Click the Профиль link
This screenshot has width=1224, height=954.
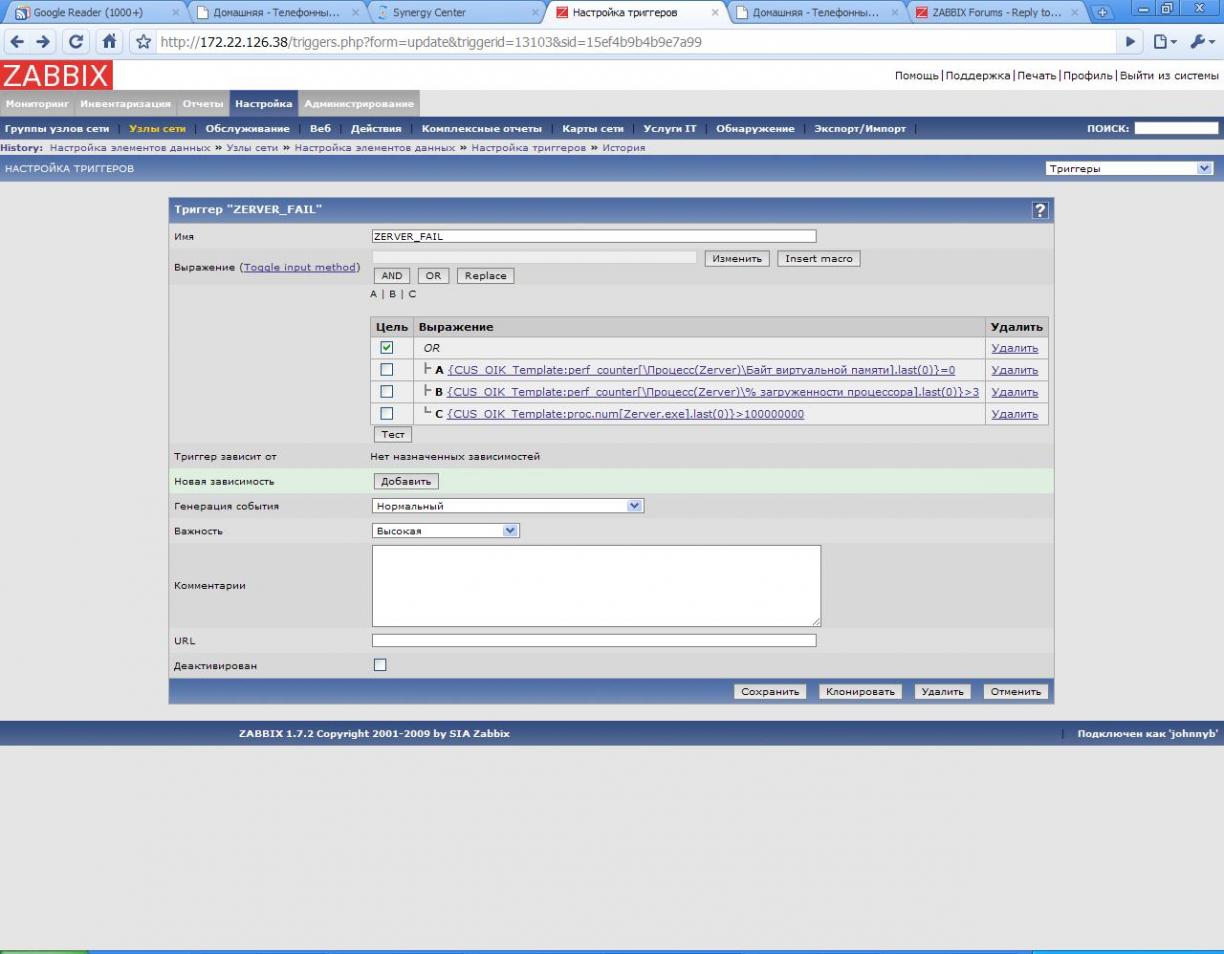(x=1087, y=76)
